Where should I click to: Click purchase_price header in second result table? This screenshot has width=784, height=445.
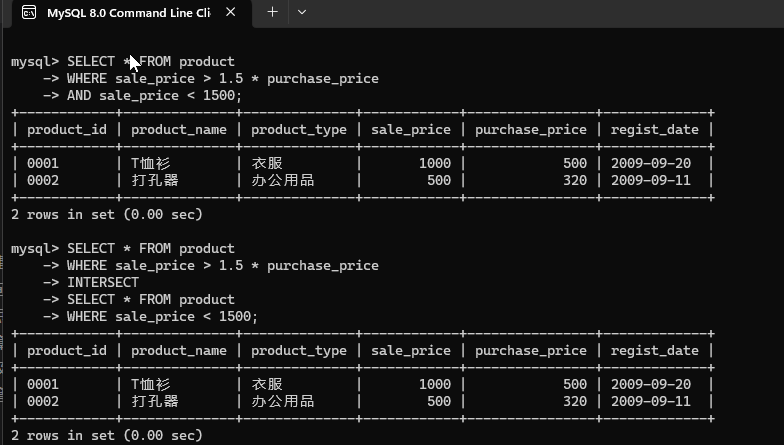click(531, 350)
